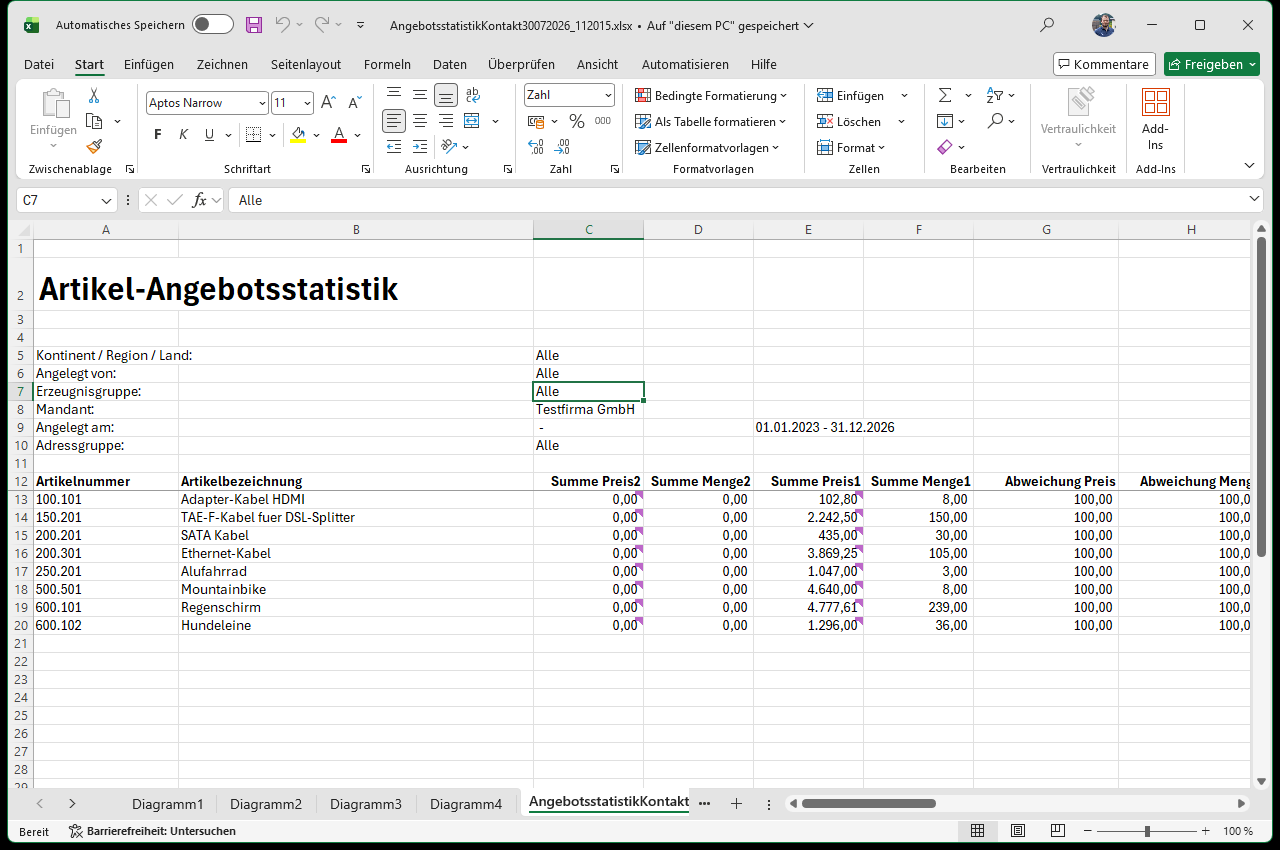The width and height of the screenshot is (1280, 850).
Task: Click the zoom slider handle
Action: pyautogui.click(x=1147, y=831)
